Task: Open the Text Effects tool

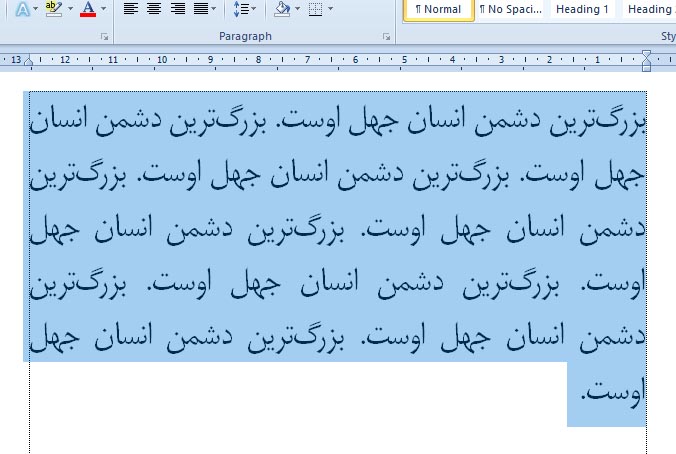Action: pyautogui.click(x=22, y=9)
